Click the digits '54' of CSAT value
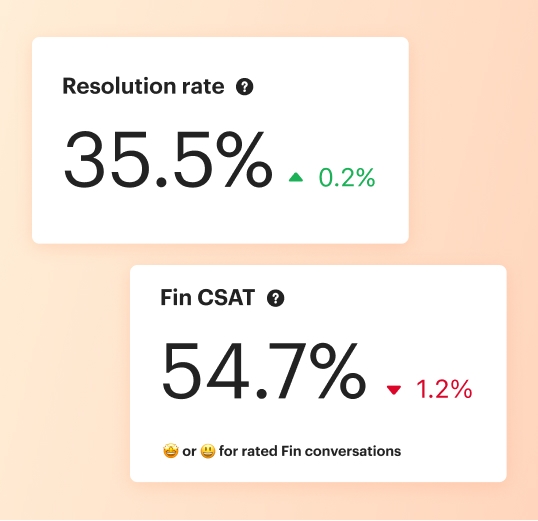This screenshot has height=521, width=538. coord(205,371)
